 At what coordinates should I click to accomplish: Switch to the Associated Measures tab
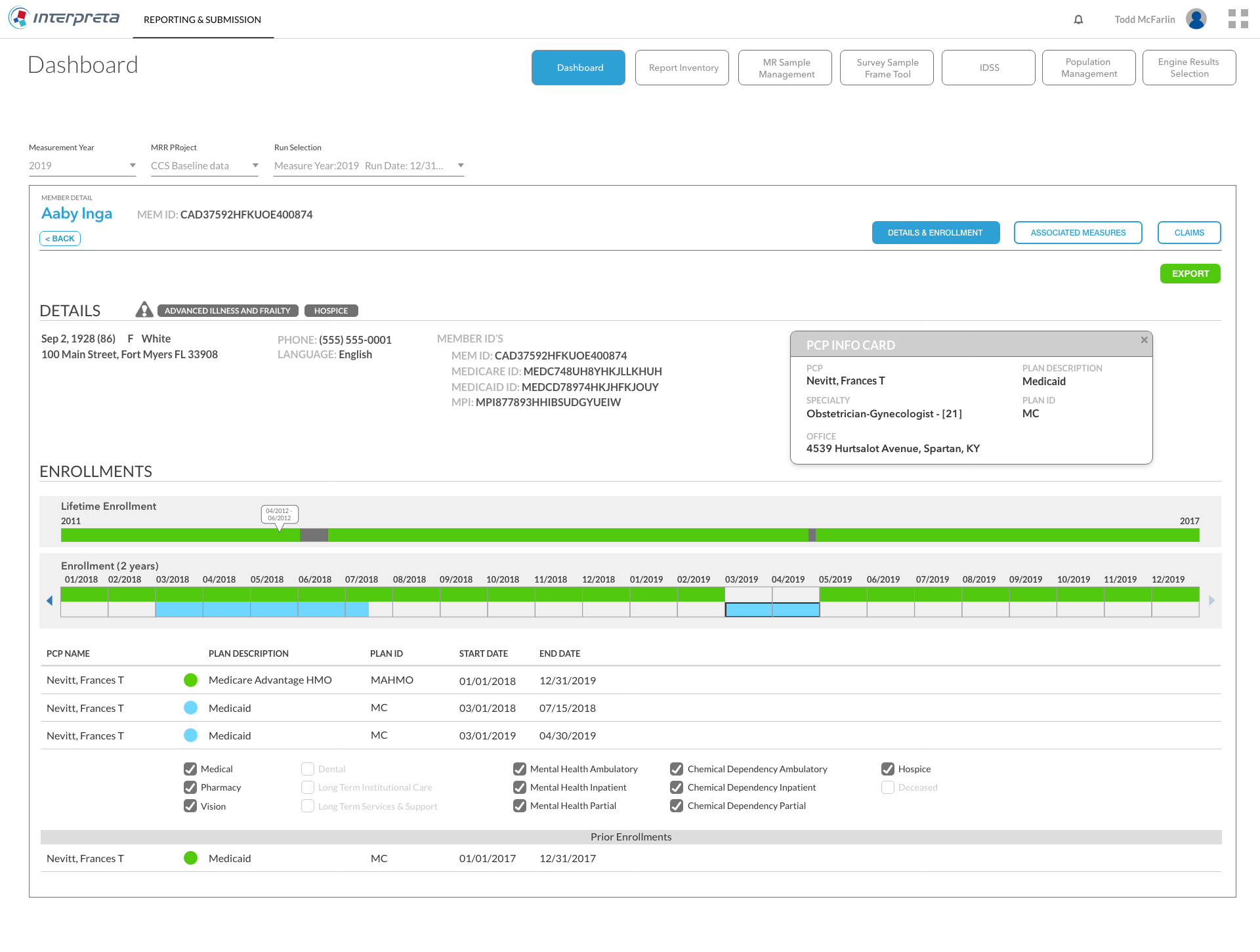[1078, 233]
